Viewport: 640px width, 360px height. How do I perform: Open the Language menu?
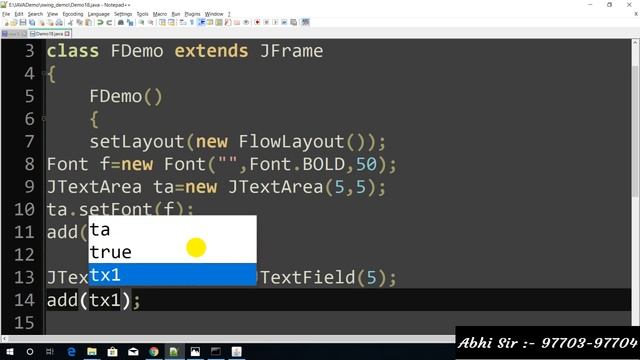click(98, 14)
